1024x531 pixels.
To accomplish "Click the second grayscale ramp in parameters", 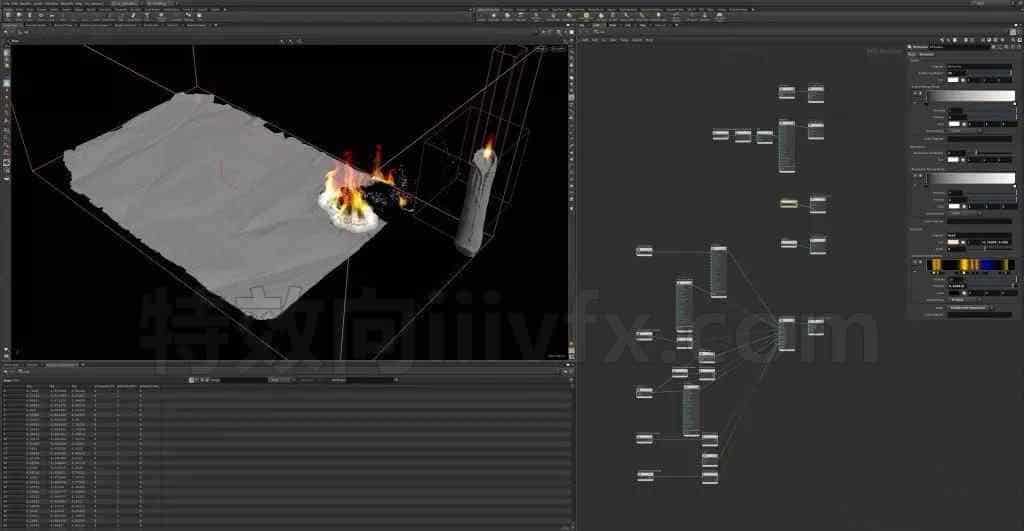I will coord(970,178).
